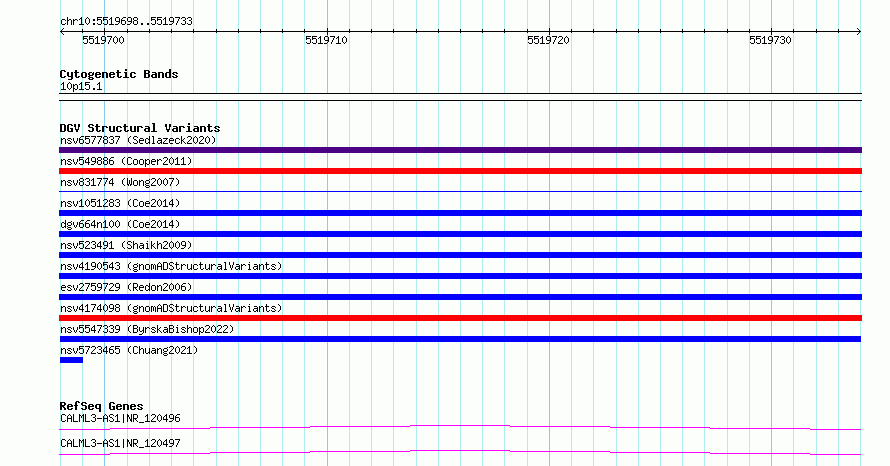This screenshot has width=890, height=466.
Task: Click the left arrow end of the ruler
Action: point(62,31)
